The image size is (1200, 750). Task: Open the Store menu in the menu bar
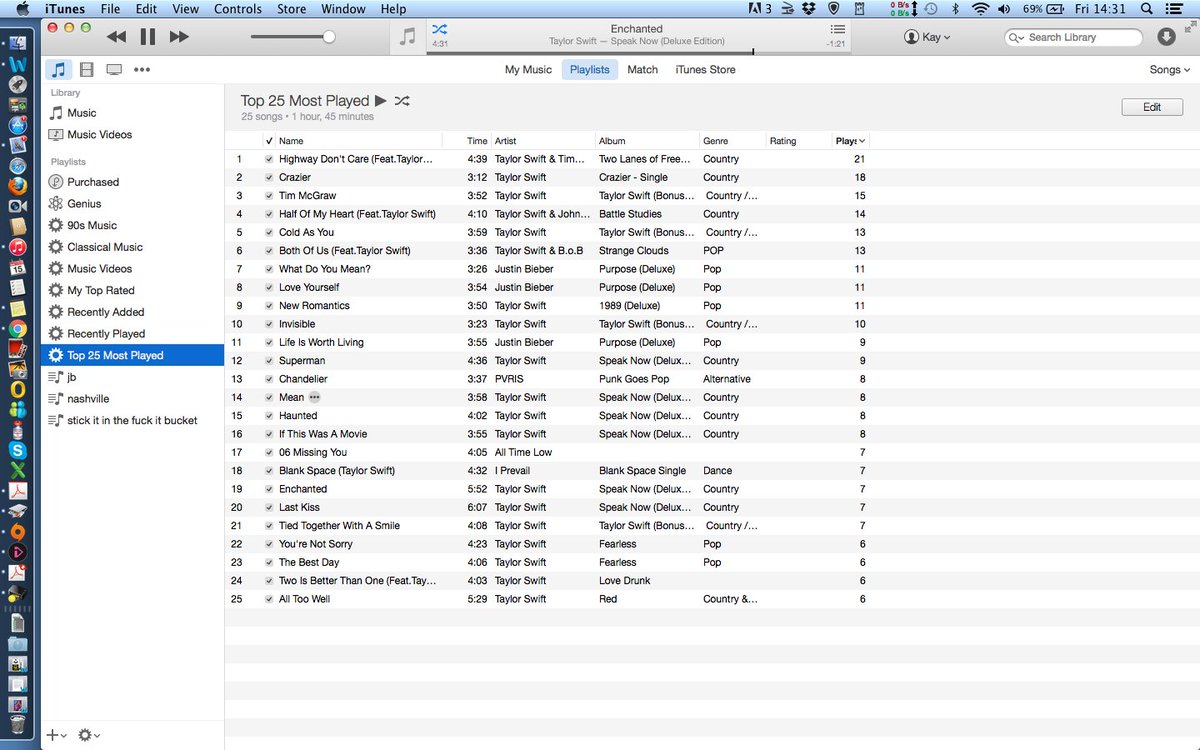[x=291, y=9]
